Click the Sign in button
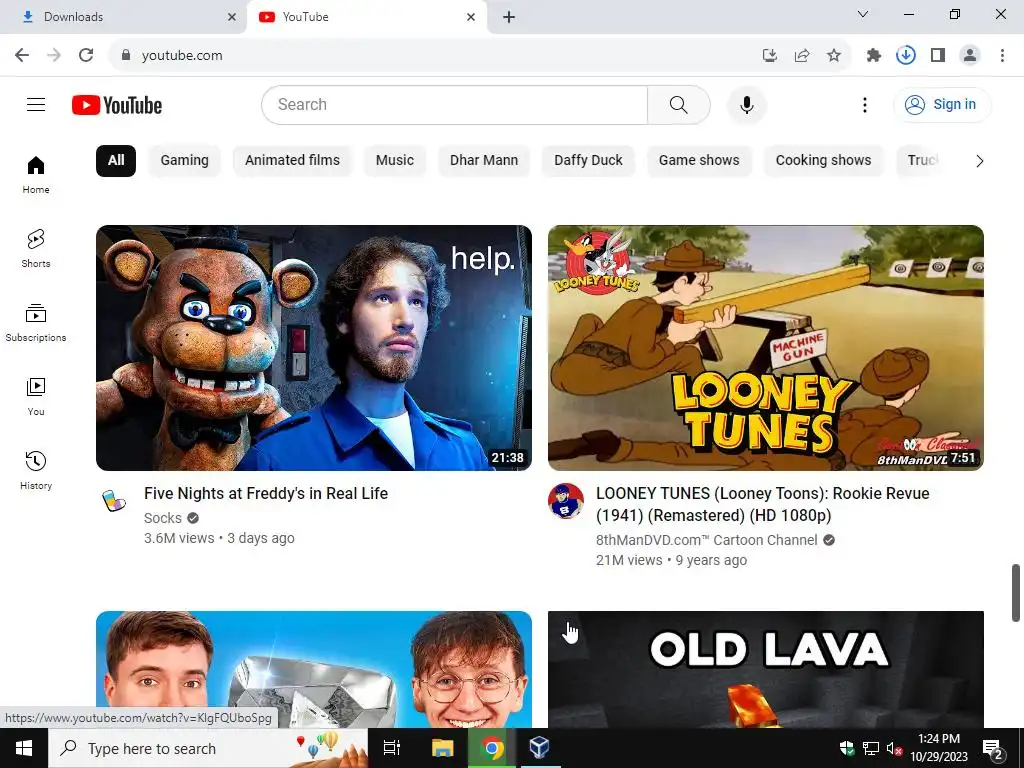 (x=942, y=104)
